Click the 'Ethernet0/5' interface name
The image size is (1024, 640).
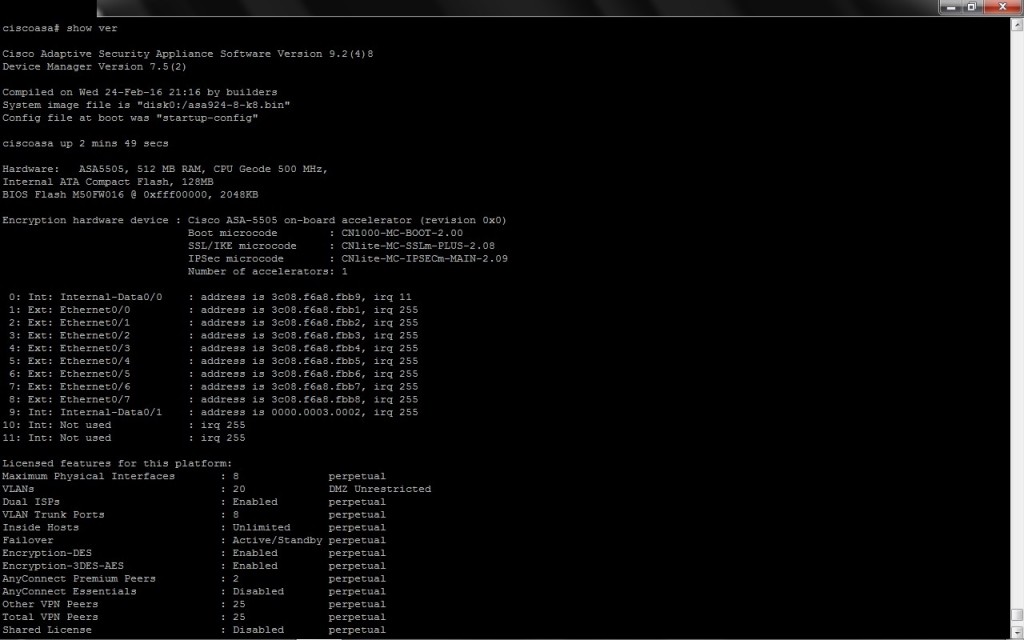click(x=95, y=374)
